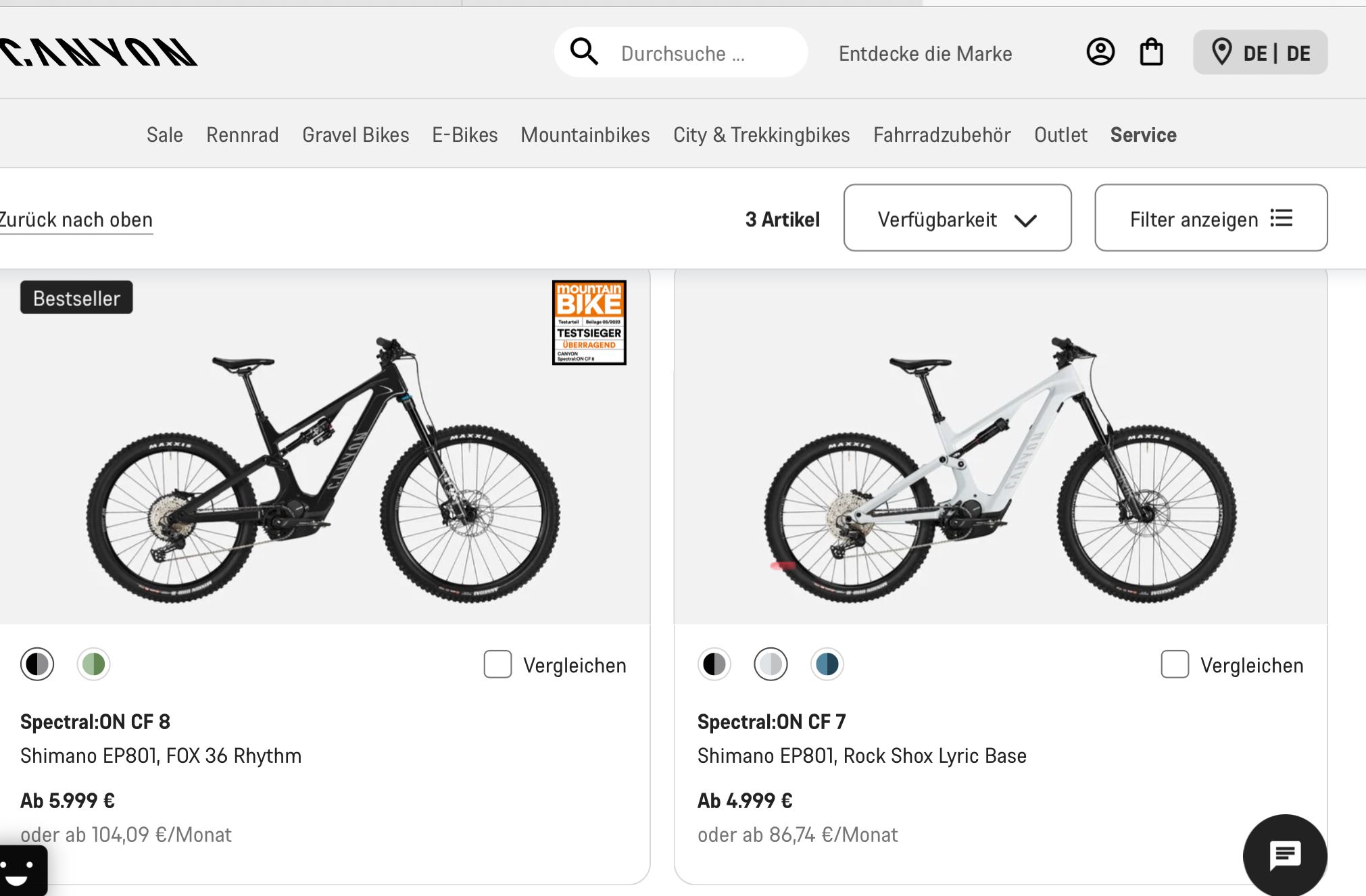Click Entdecke die Marke link
The image size is (1366, 896).
pyautogui.click(x=925, y=53)
